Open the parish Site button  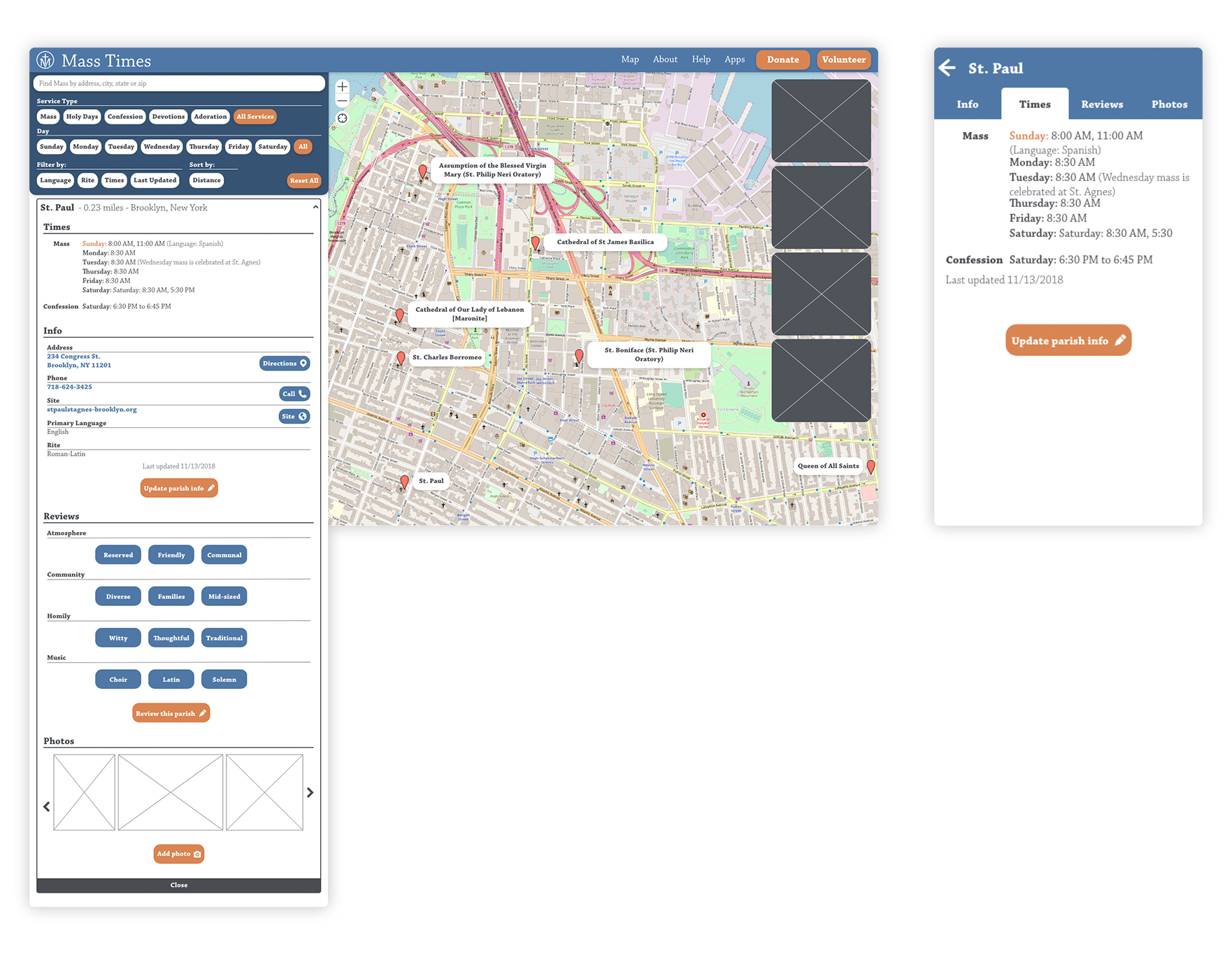[294, 416]
